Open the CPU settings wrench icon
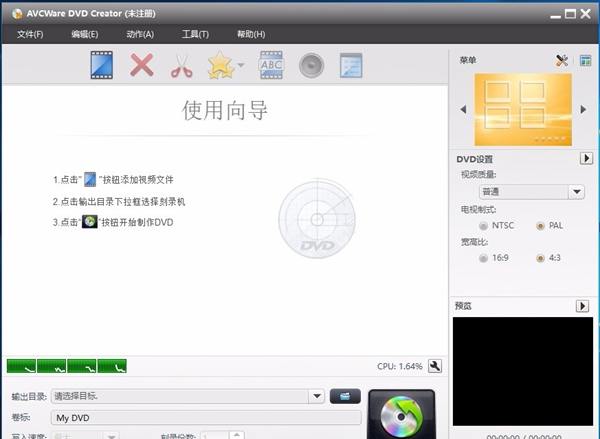600x439 pixels. (435, 366)
